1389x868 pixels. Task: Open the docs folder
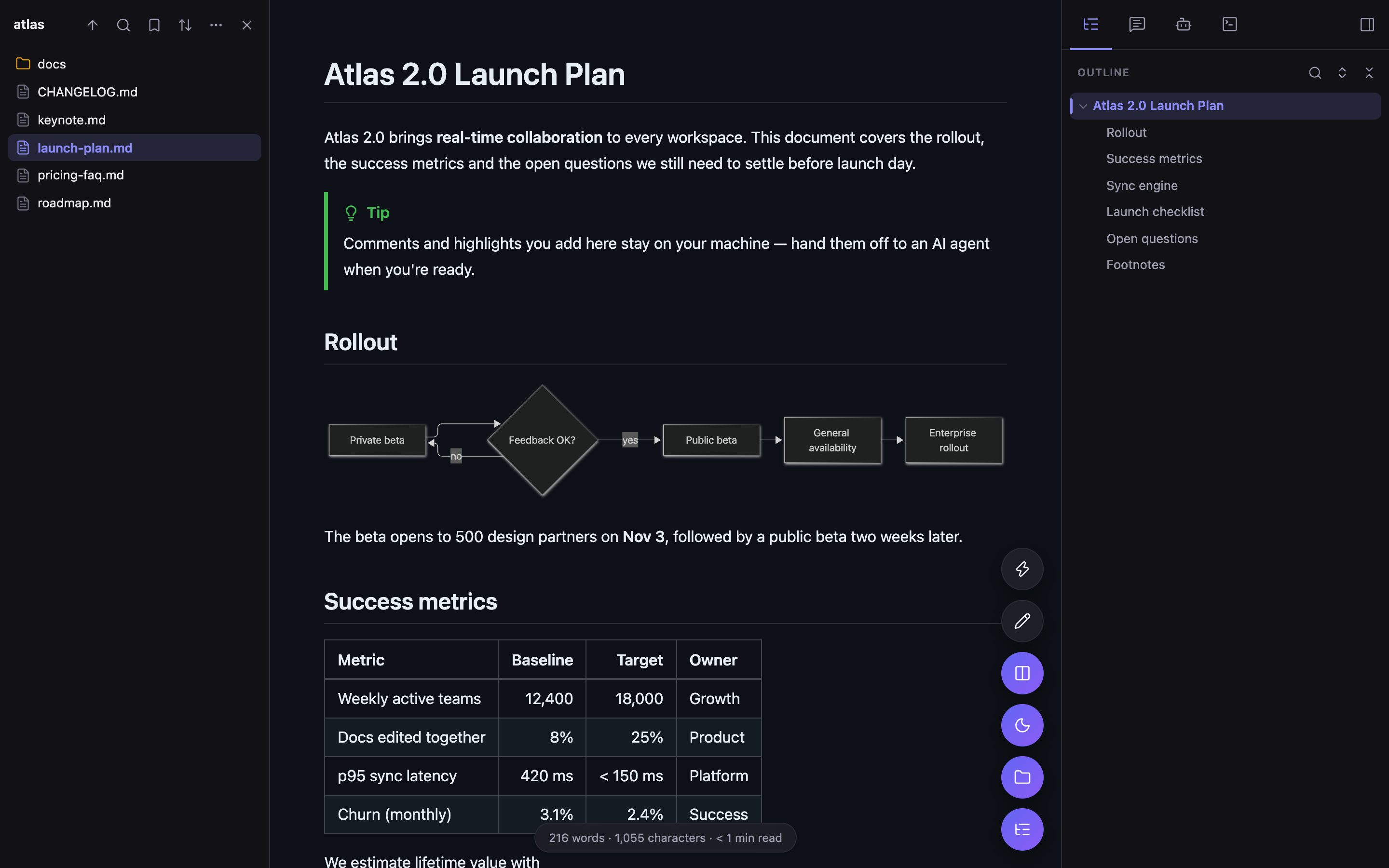point(134,64)
